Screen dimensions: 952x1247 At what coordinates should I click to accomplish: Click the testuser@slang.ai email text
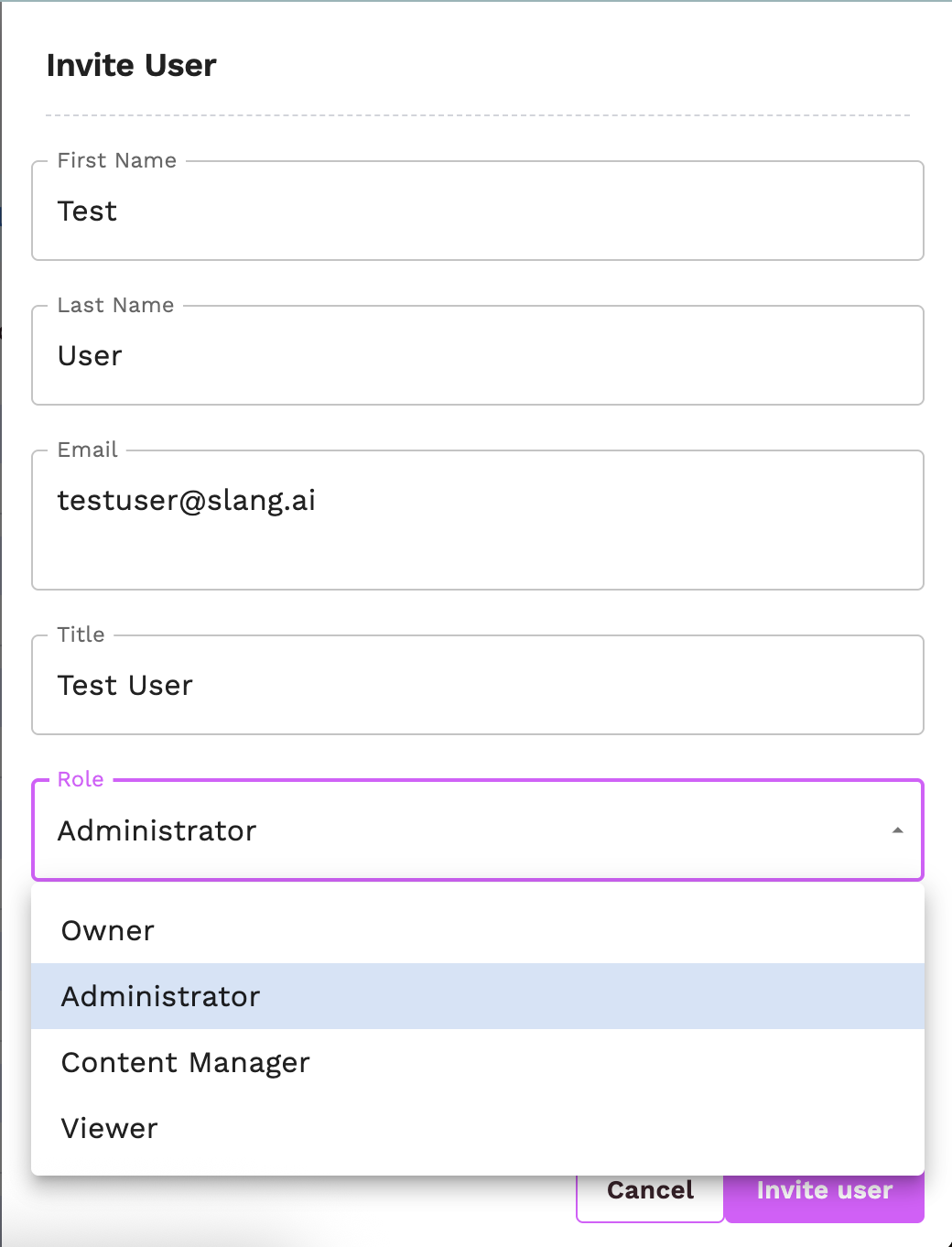coord(187,501)
